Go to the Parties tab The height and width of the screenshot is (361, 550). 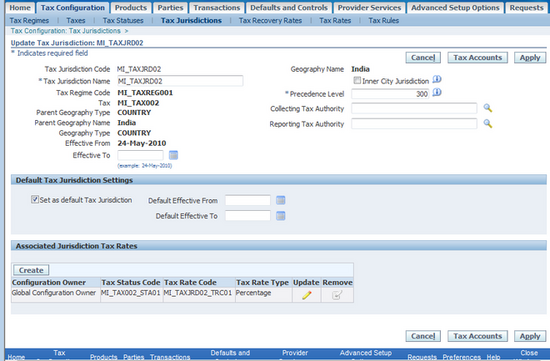click(x=170, y=8)
